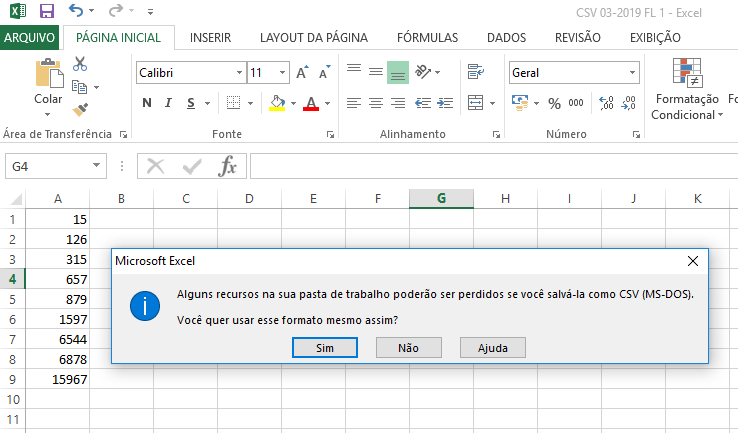Screen dimensions: 738x433
Task: Click the Copy icon
Action: pos(79,87)
